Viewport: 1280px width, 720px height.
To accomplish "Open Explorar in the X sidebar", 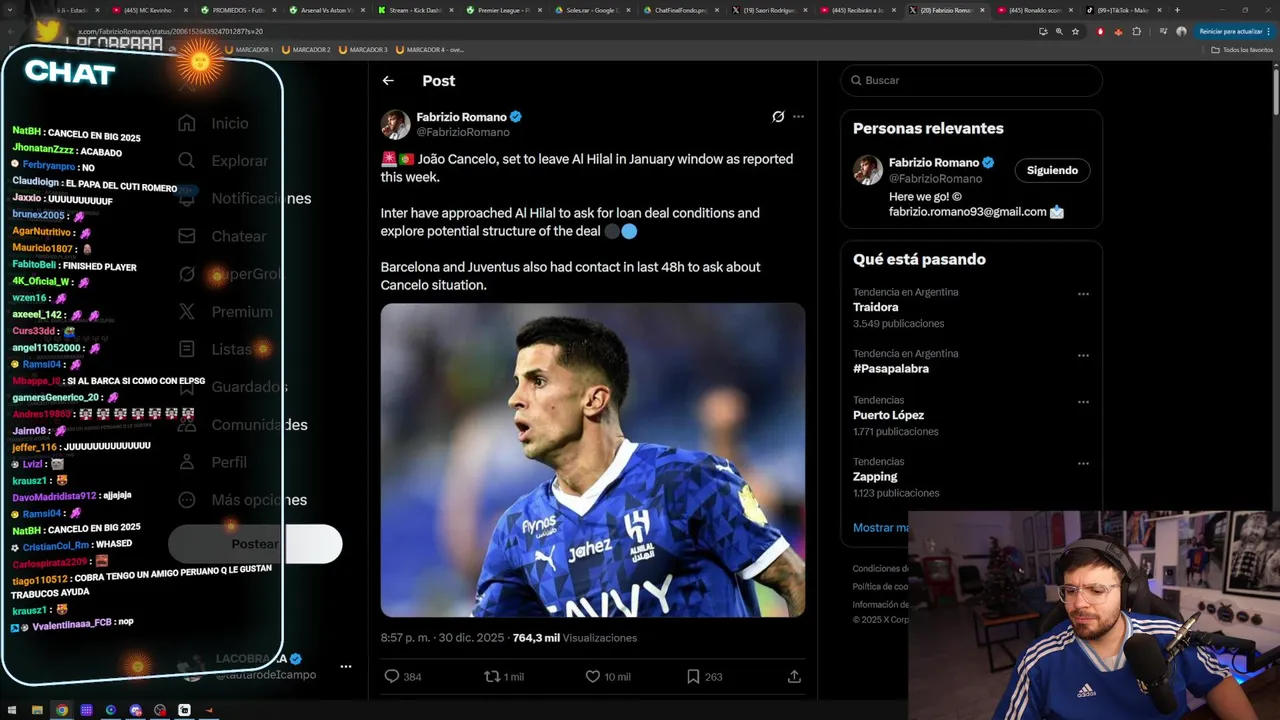I will click(x=222, y=161).
